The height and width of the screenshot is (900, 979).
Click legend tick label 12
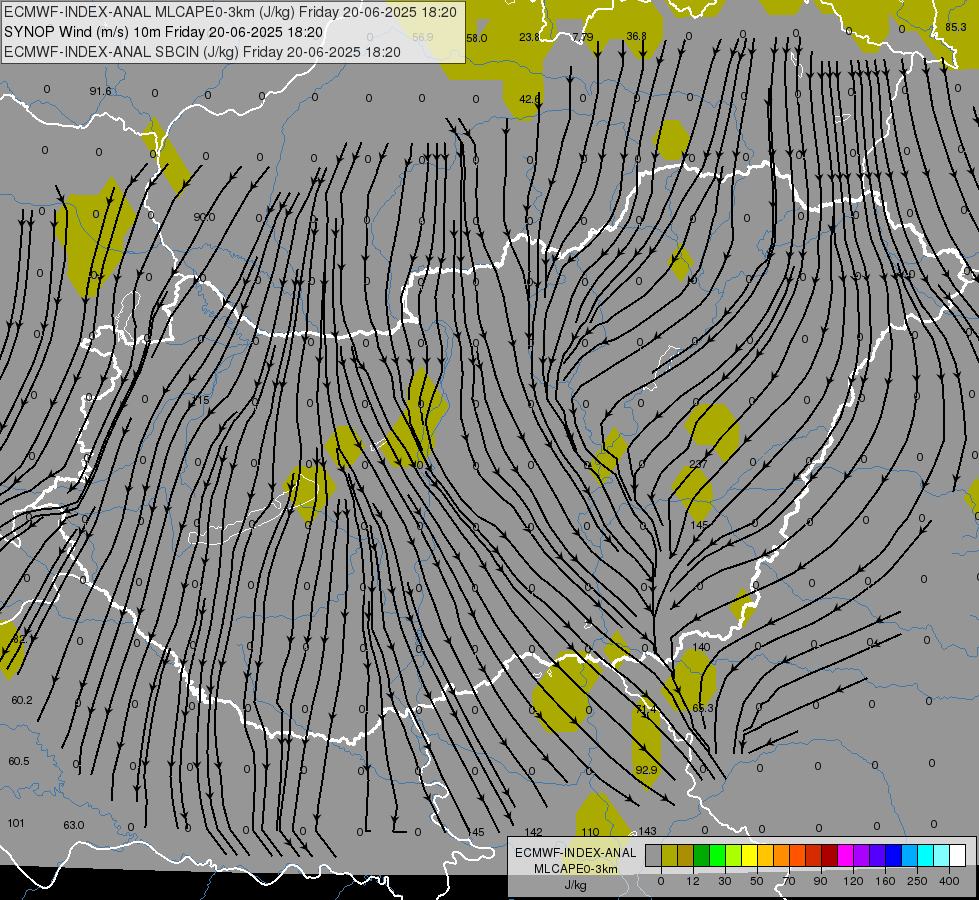click(x=693, y=881)
